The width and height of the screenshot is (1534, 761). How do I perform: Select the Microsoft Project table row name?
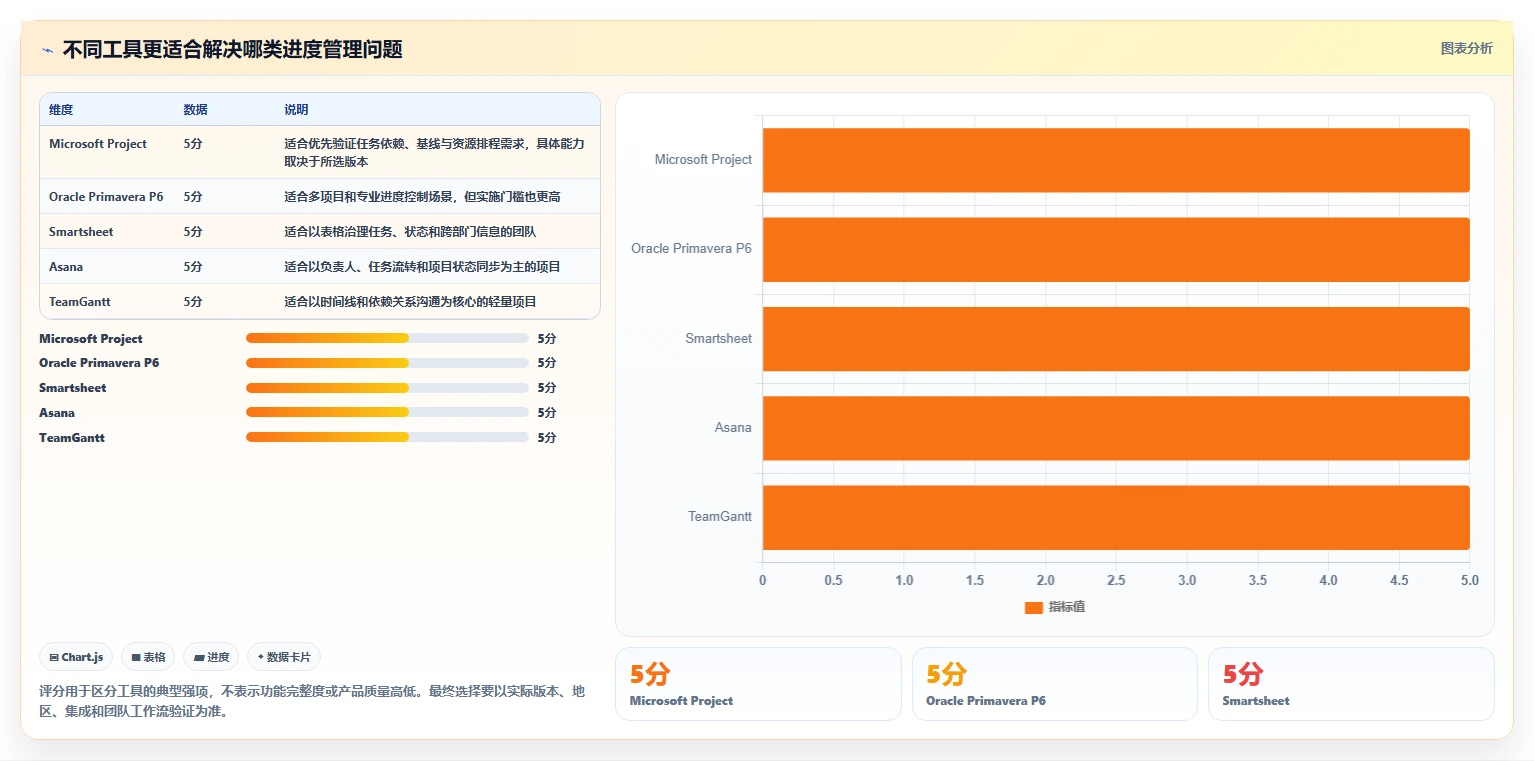point(98,144)
